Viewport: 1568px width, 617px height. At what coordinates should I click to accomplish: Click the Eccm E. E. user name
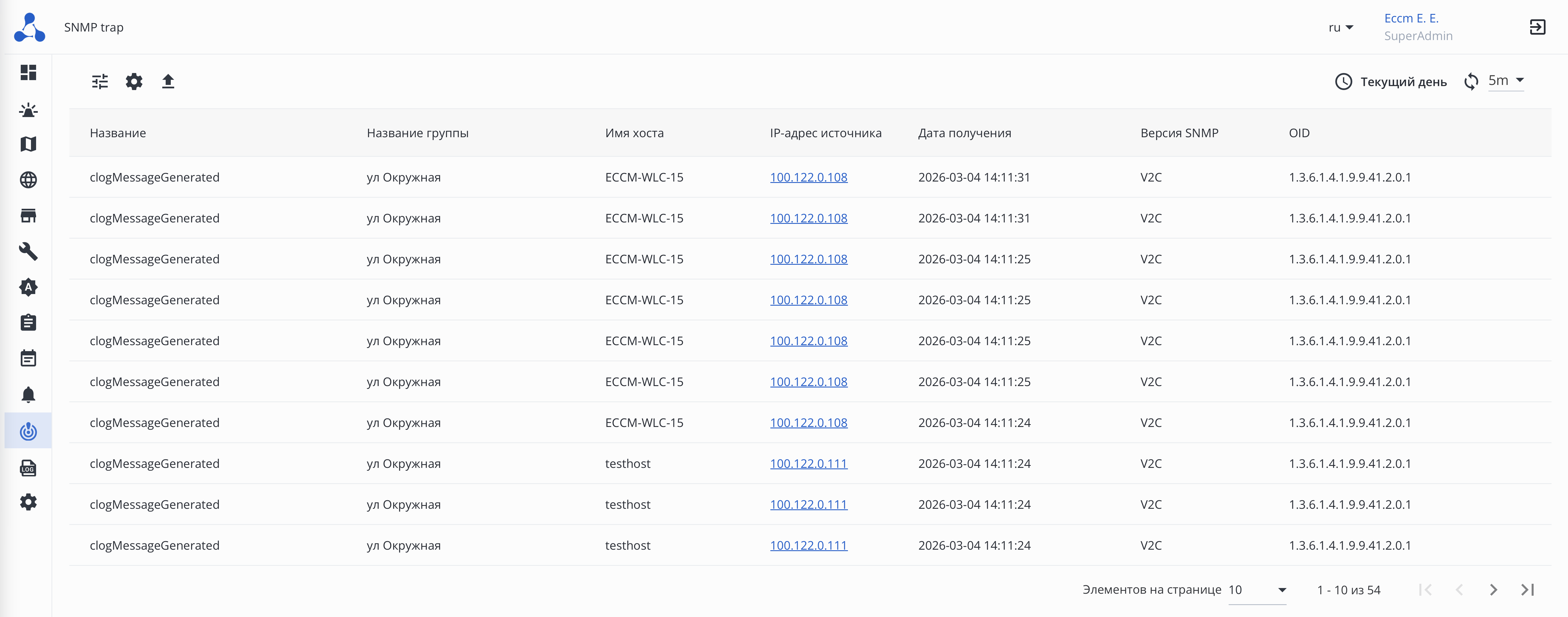point(1411,18)
